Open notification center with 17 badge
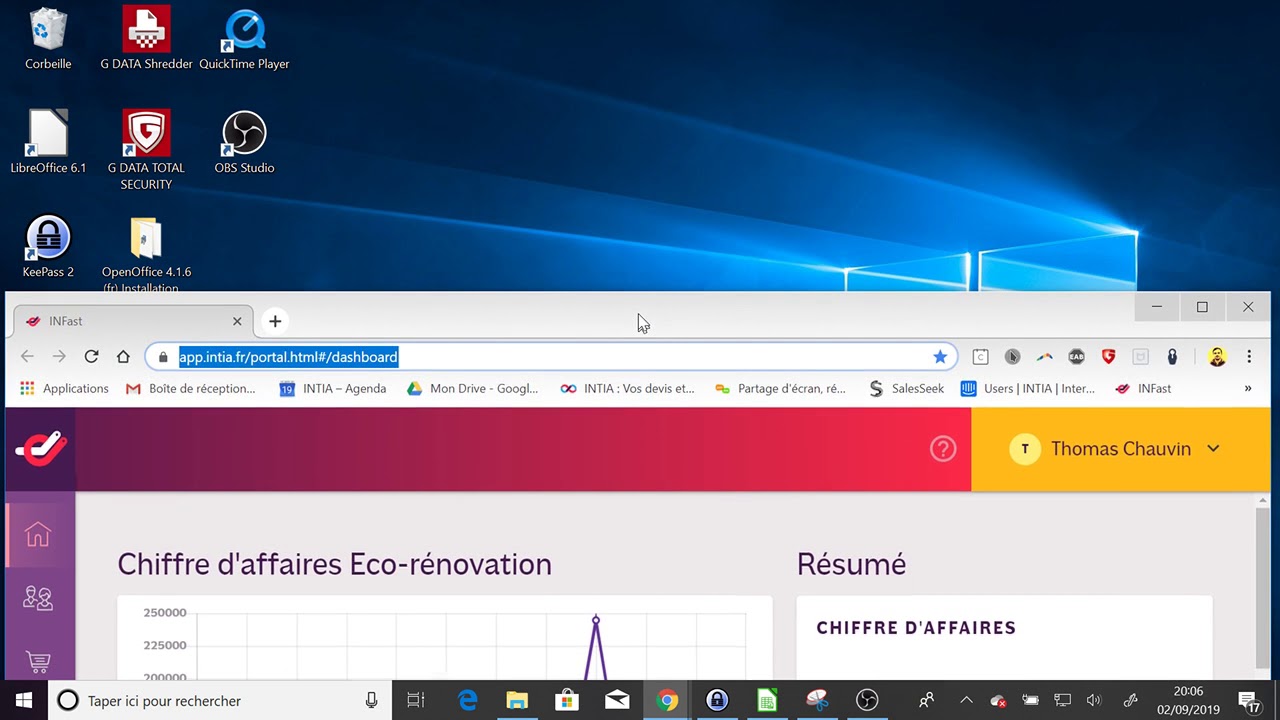The width and height of the screenshot is (1280, 720). (x=1249, y=701)
